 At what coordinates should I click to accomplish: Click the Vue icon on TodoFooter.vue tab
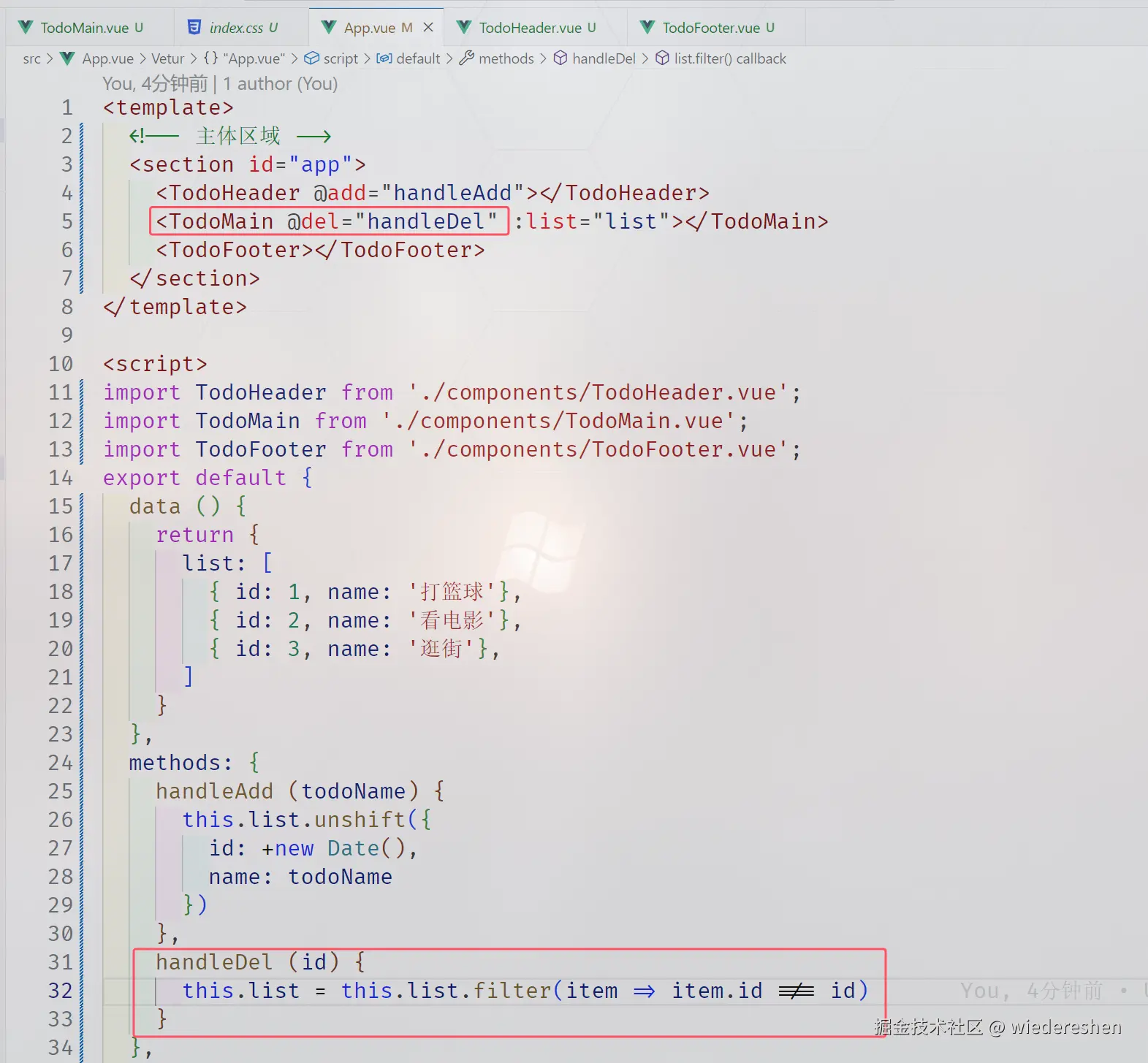pyautogui.click(x=647, y=28)
